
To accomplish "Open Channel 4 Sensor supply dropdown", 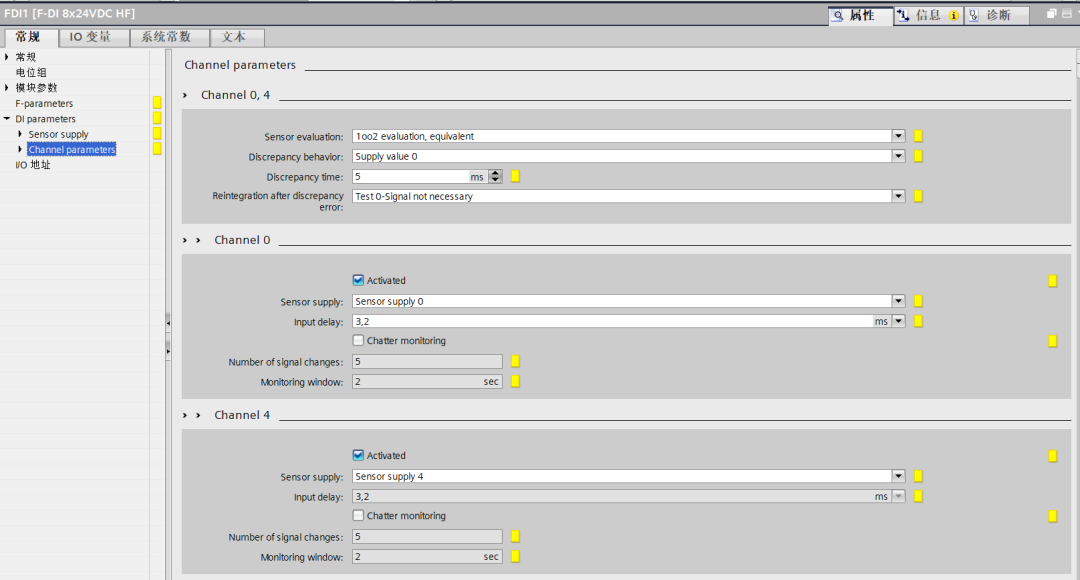I will point(898,475).
